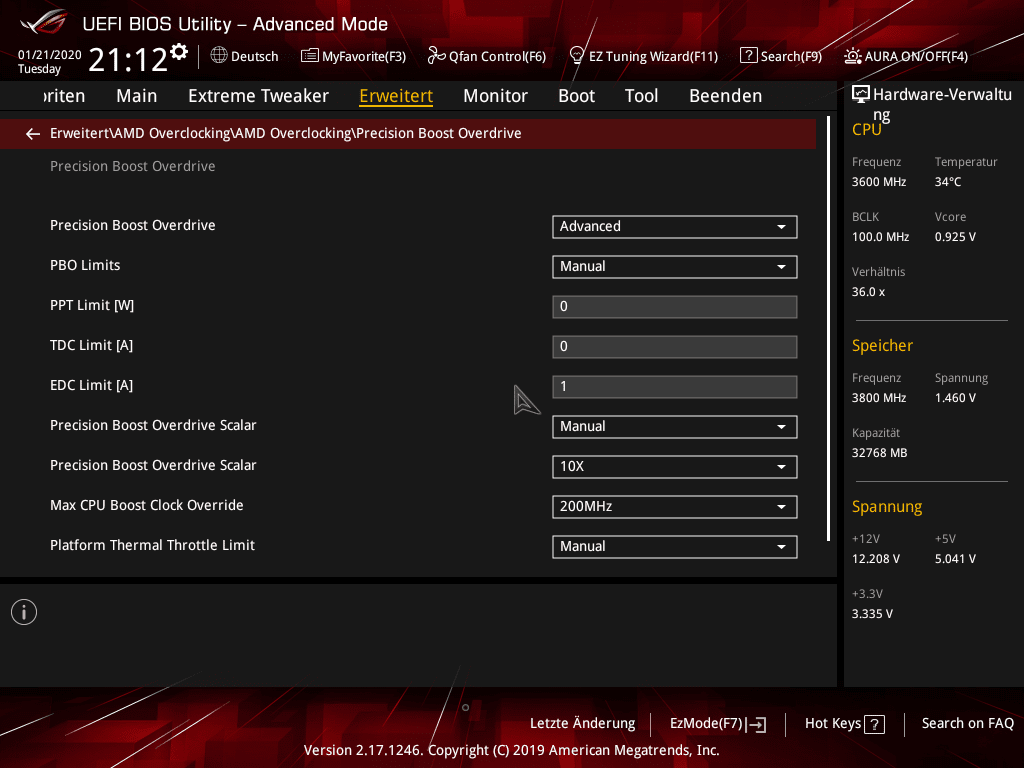This screenshot has width=1024, height=768.
Task: Click the ROG logo
Action: tap(44, 22)
